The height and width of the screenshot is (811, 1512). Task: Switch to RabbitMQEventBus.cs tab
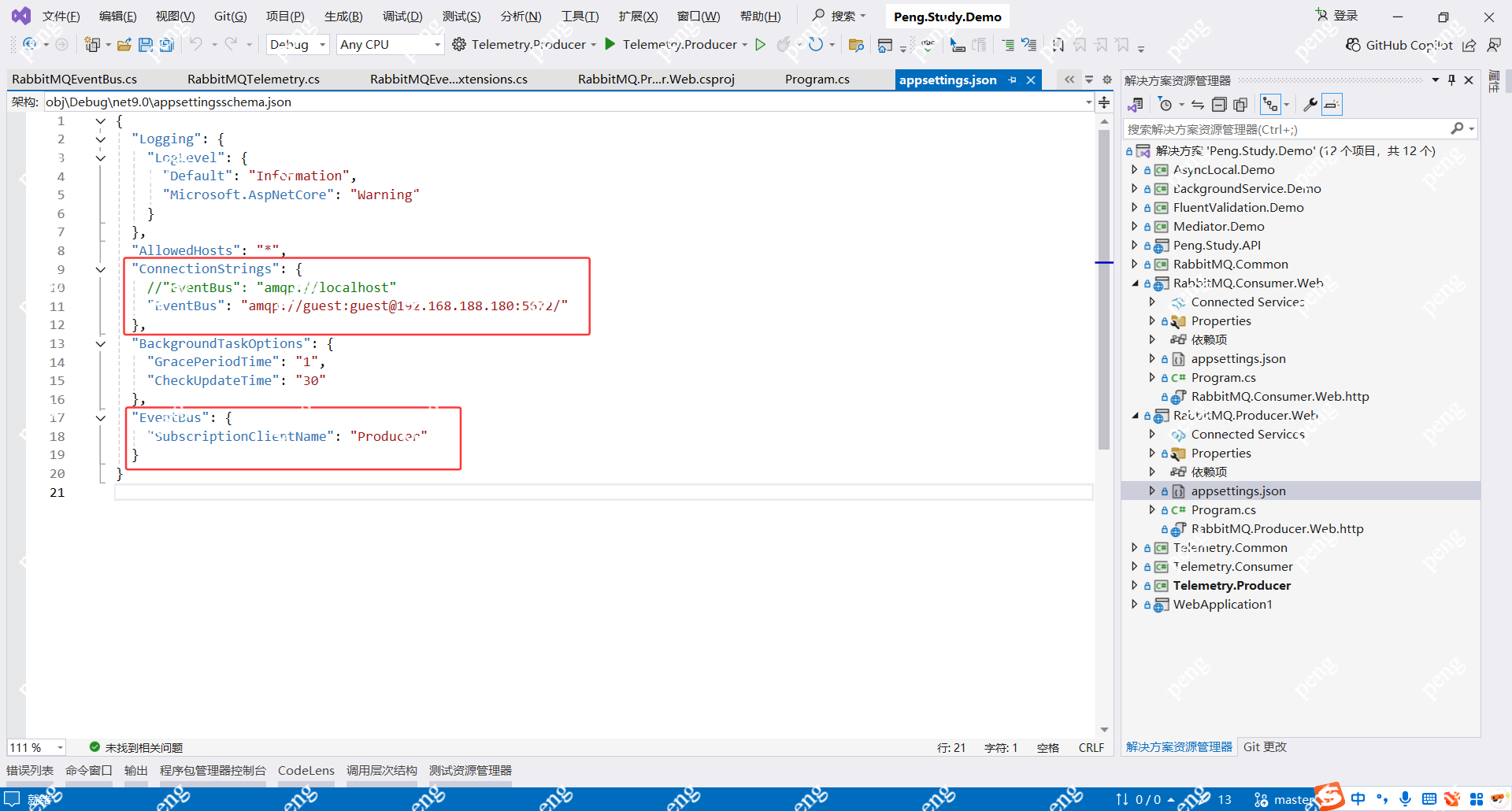point(75,80)
